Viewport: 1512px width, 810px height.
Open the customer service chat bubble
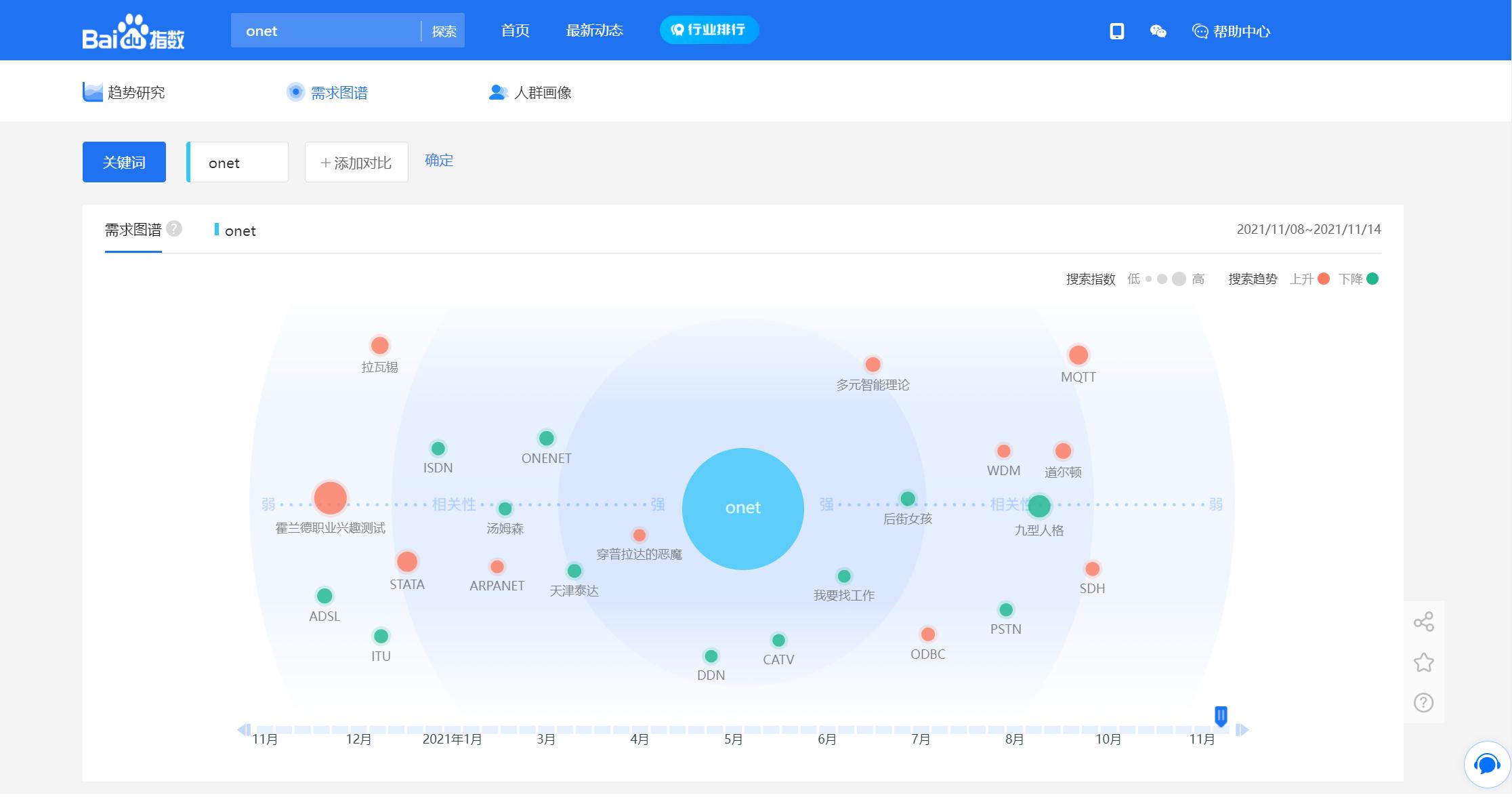(1487, 765)
